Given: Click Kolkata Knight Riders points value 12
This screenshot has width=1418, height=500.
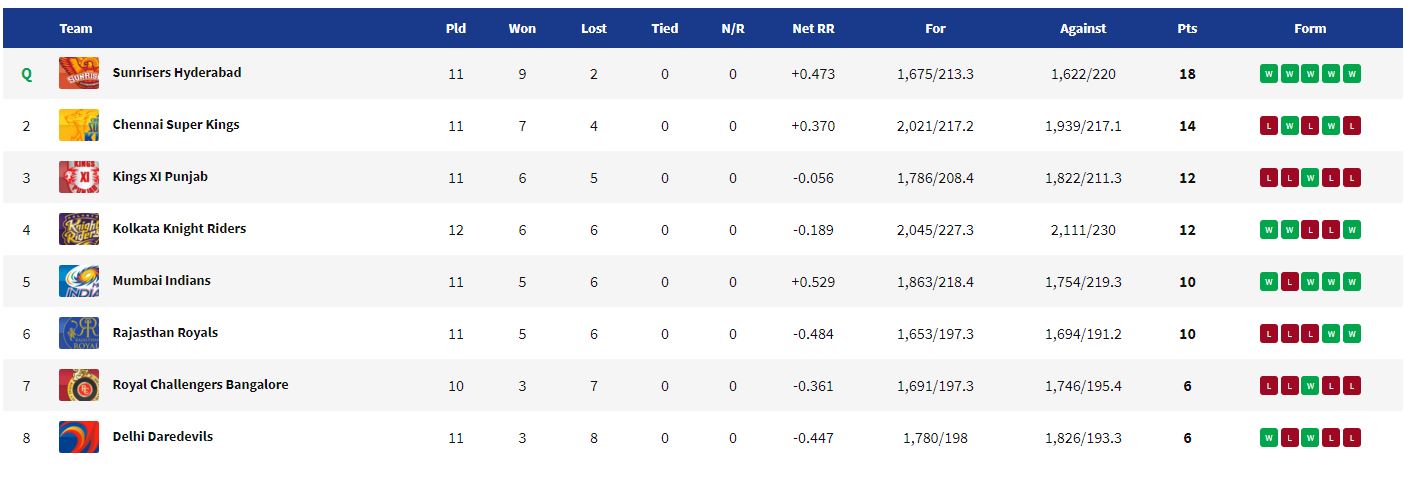Looking at the screenshot, I should (1187, 230).
